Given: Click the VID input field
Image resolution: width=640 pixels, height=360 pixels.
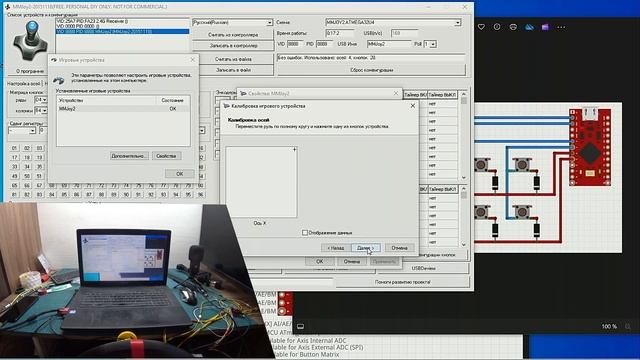Looking at the screenshot, I should 295,44.
